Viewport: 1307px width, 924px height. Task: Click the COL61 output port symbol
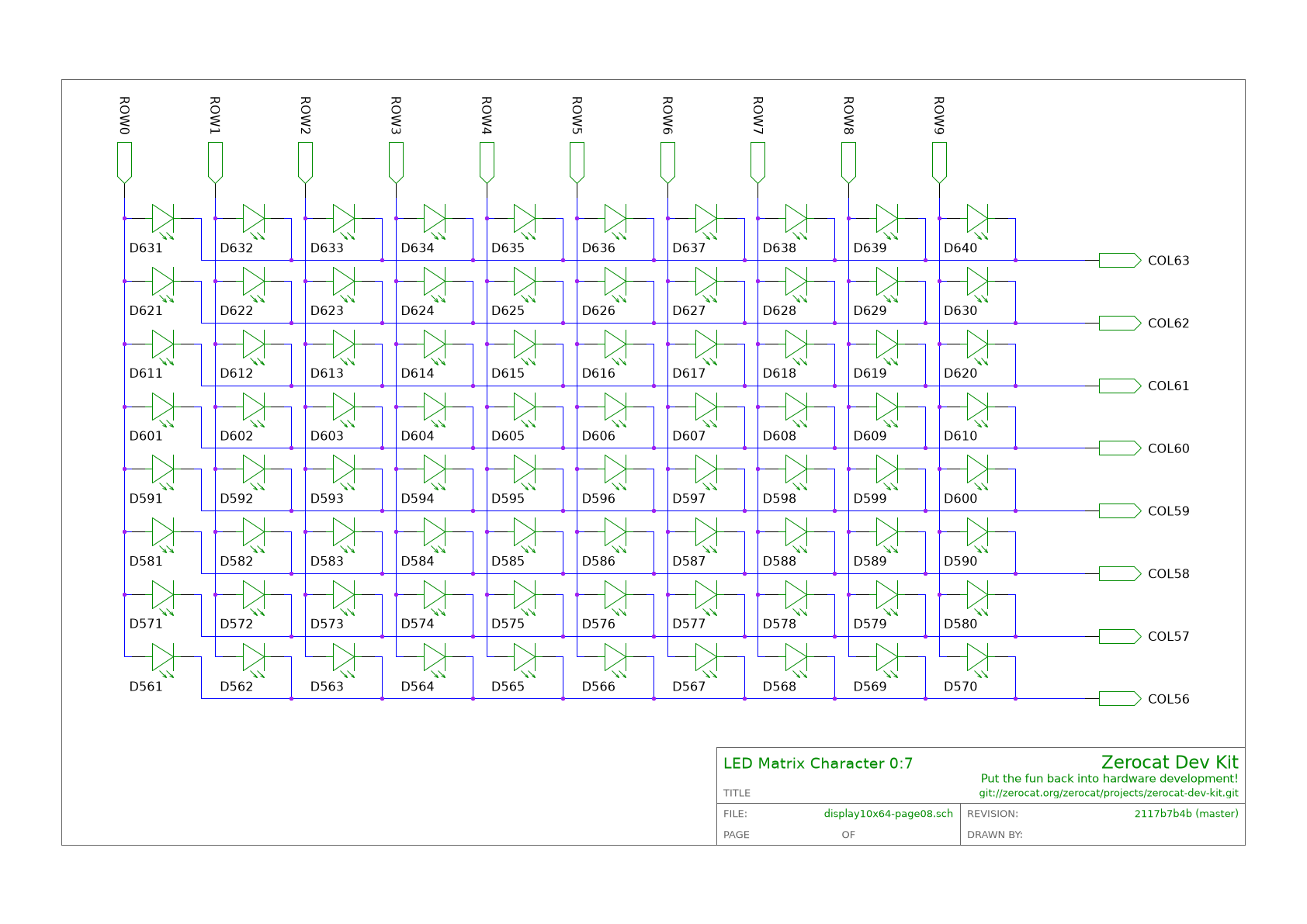(x=1120, y=386)
